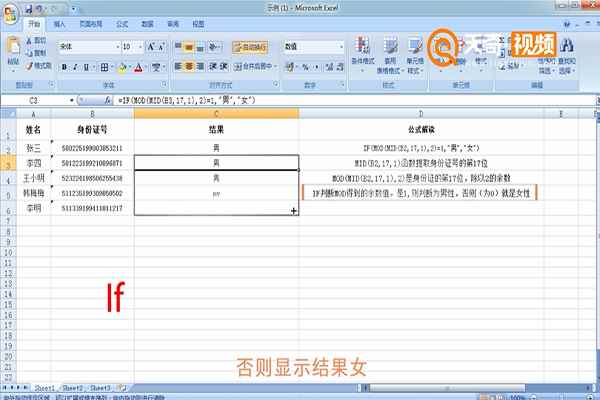The height and width of the screenshot is (400, 600).
Task: Switch to the Sheet2 worksheet tab
Action: coord(73,388)
